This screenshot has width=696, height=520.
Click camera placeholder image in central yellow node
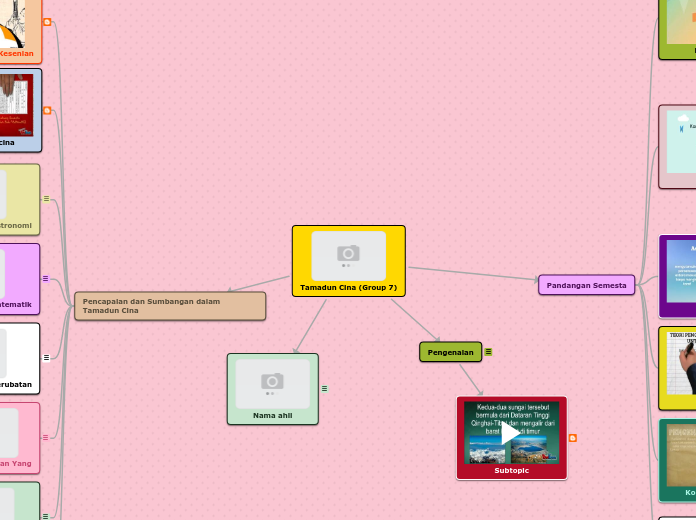pos(348,254)
